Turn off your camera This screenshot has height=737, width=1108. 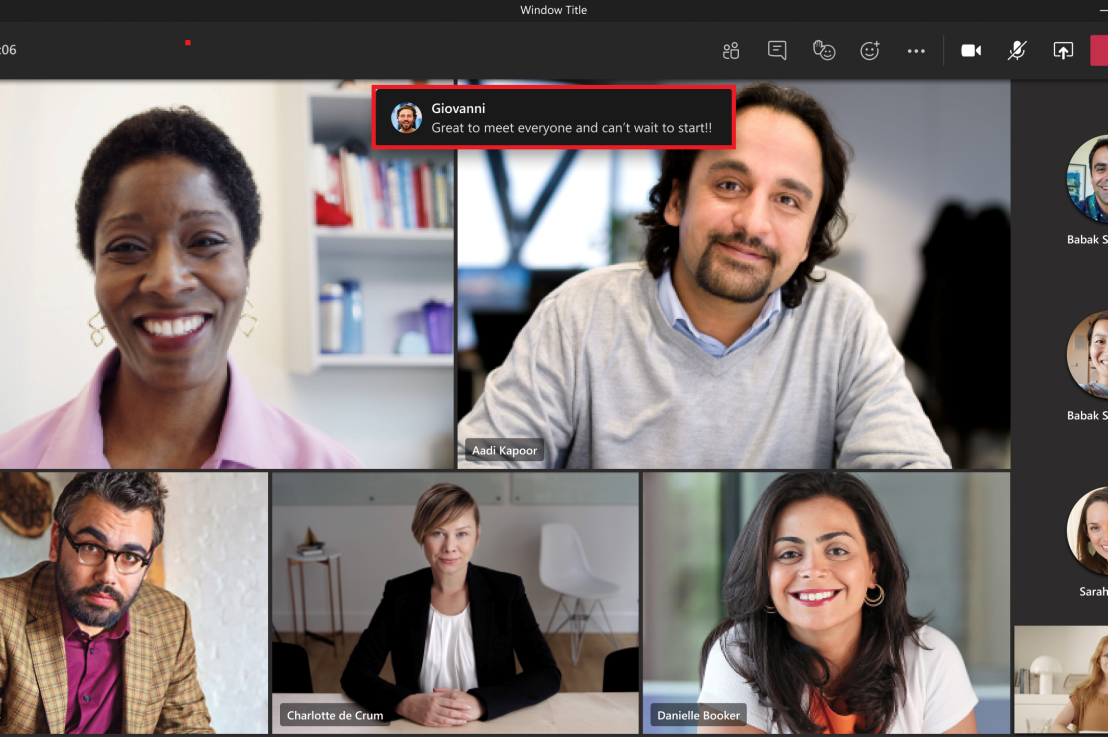point(970,50)
